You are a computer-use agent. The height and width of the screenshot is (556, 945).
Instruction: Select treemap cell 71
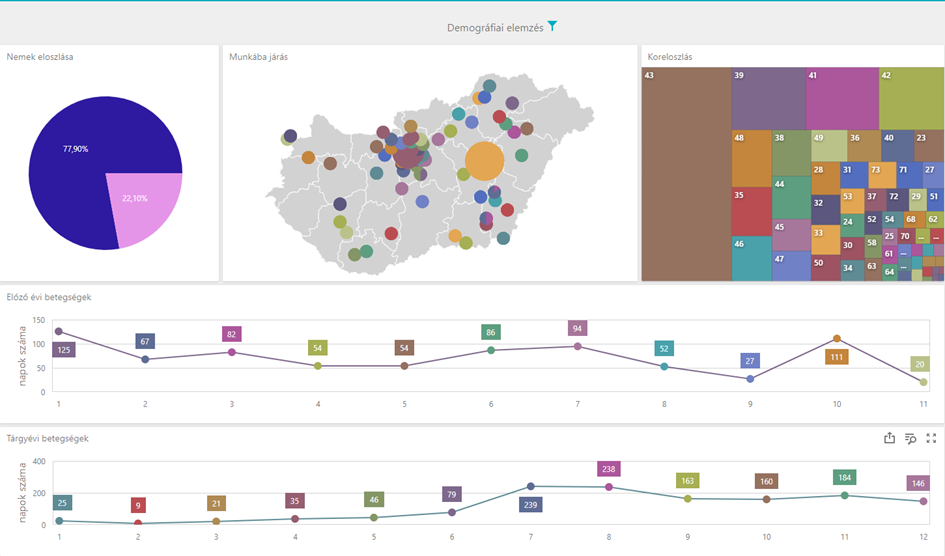(909, 175)
